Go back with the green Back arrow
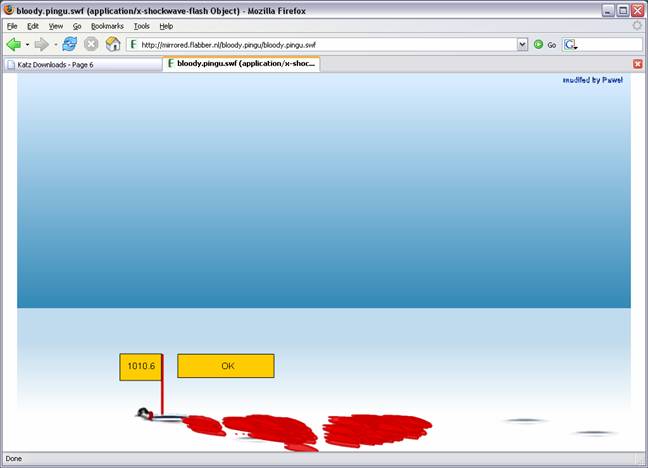The image size is (648, 468). 14,44
